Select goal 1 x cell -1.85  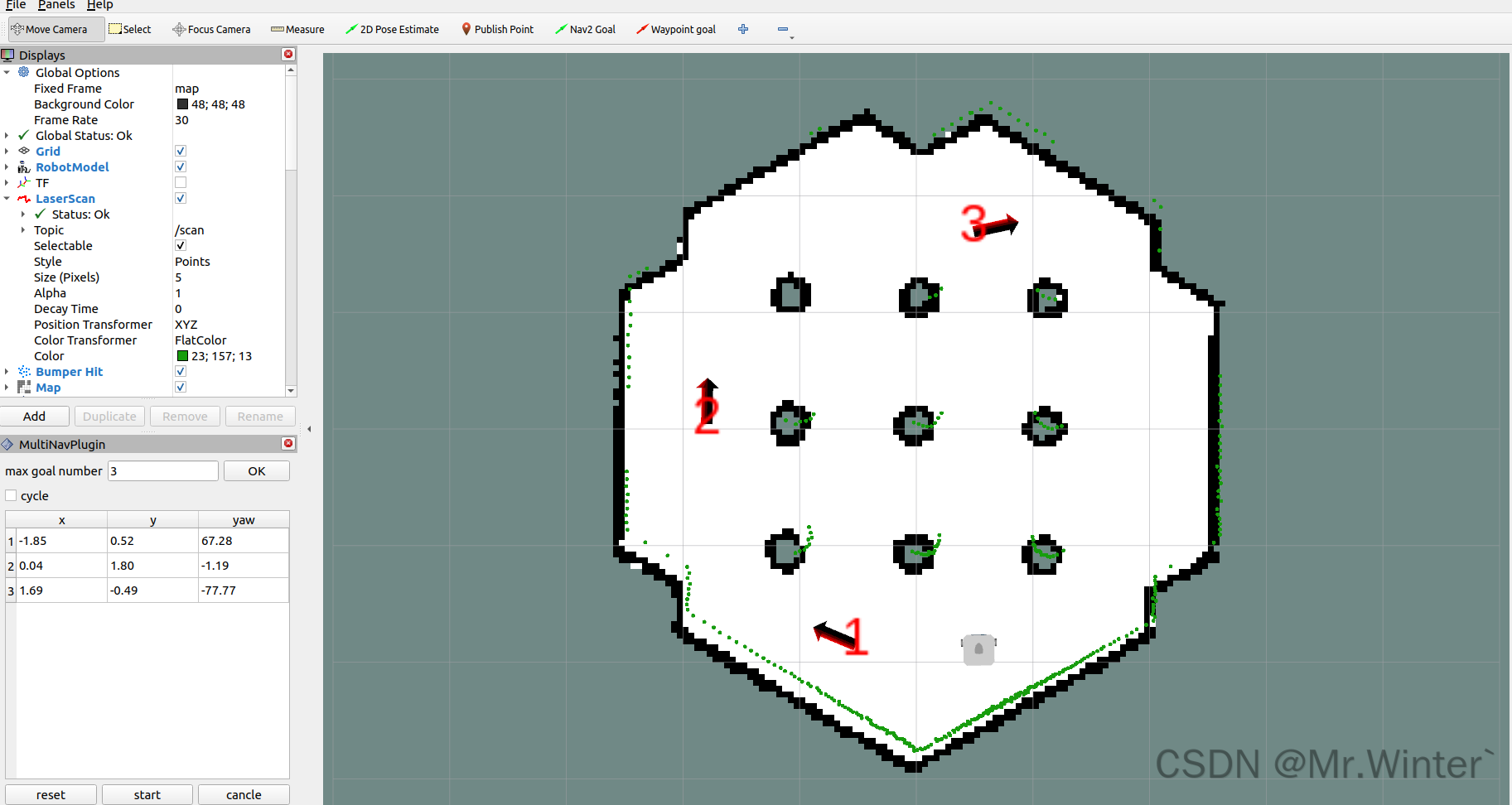(x=61, y=540)
